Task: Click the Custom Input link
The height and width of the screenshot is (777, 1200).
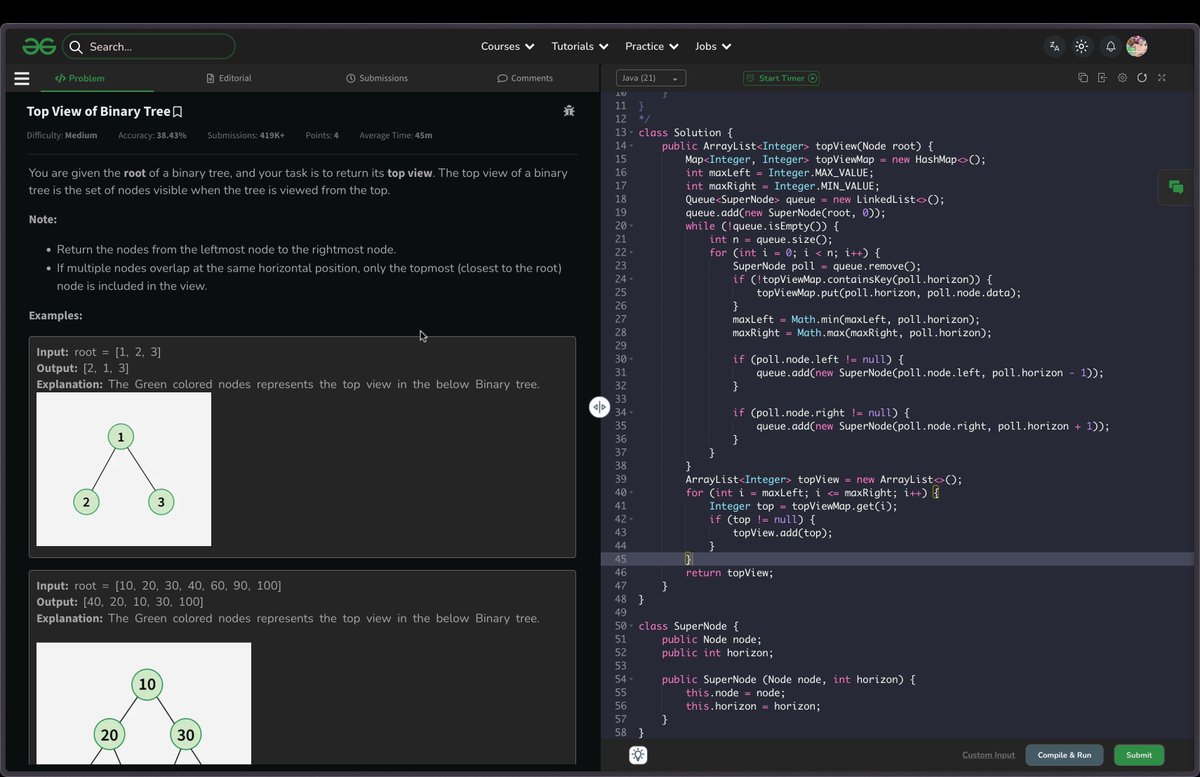Action: pyautogui.click(x=988, y=755)
